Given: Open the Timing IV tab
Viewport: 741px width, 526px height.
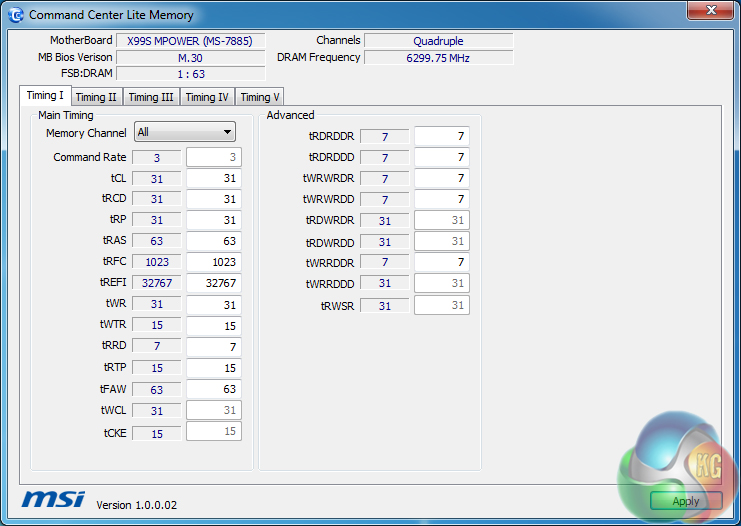Looking at the screenshot, I should pos(207,97).
